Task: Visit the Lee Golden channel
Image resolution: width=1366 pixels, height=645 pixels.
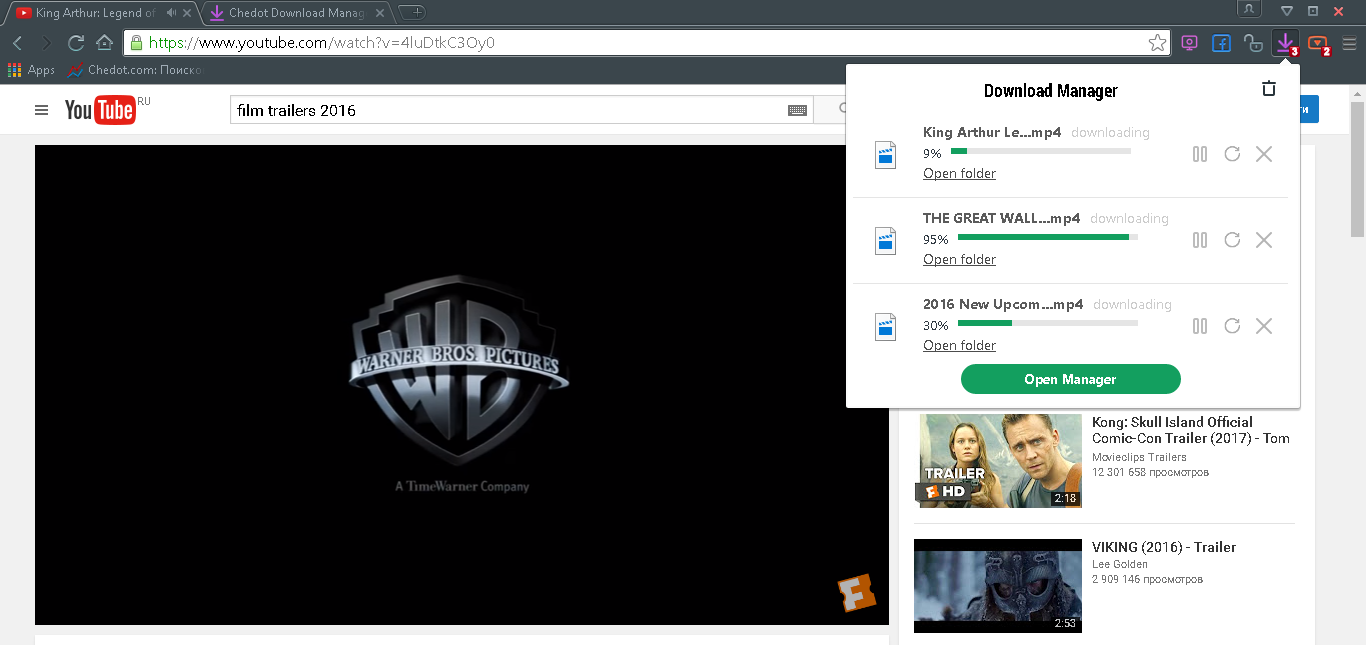Action: click(x=1119, y=564)
